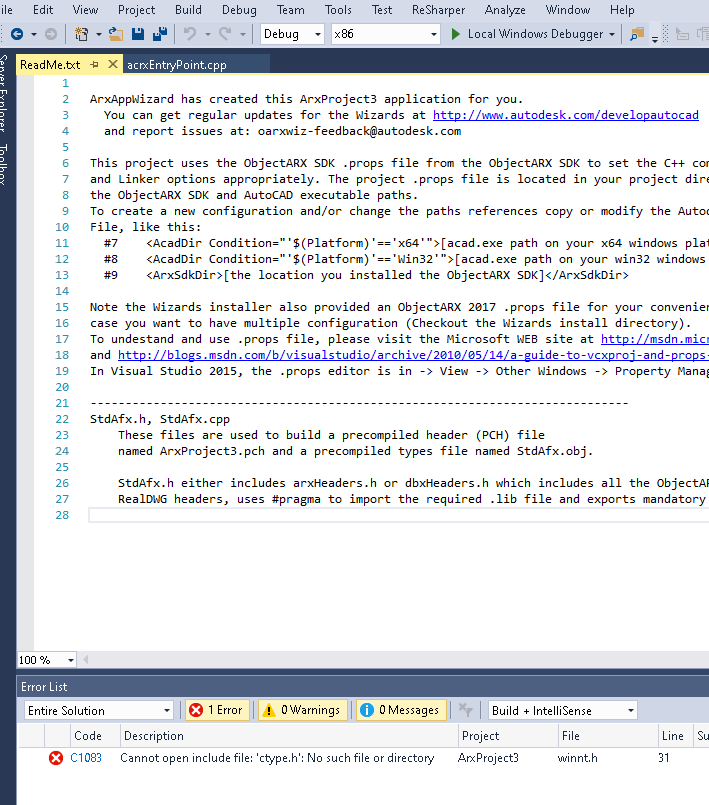Viewport: 709px width, 805px height.
Task: Open the Edit menu
Action: [43, 10]
